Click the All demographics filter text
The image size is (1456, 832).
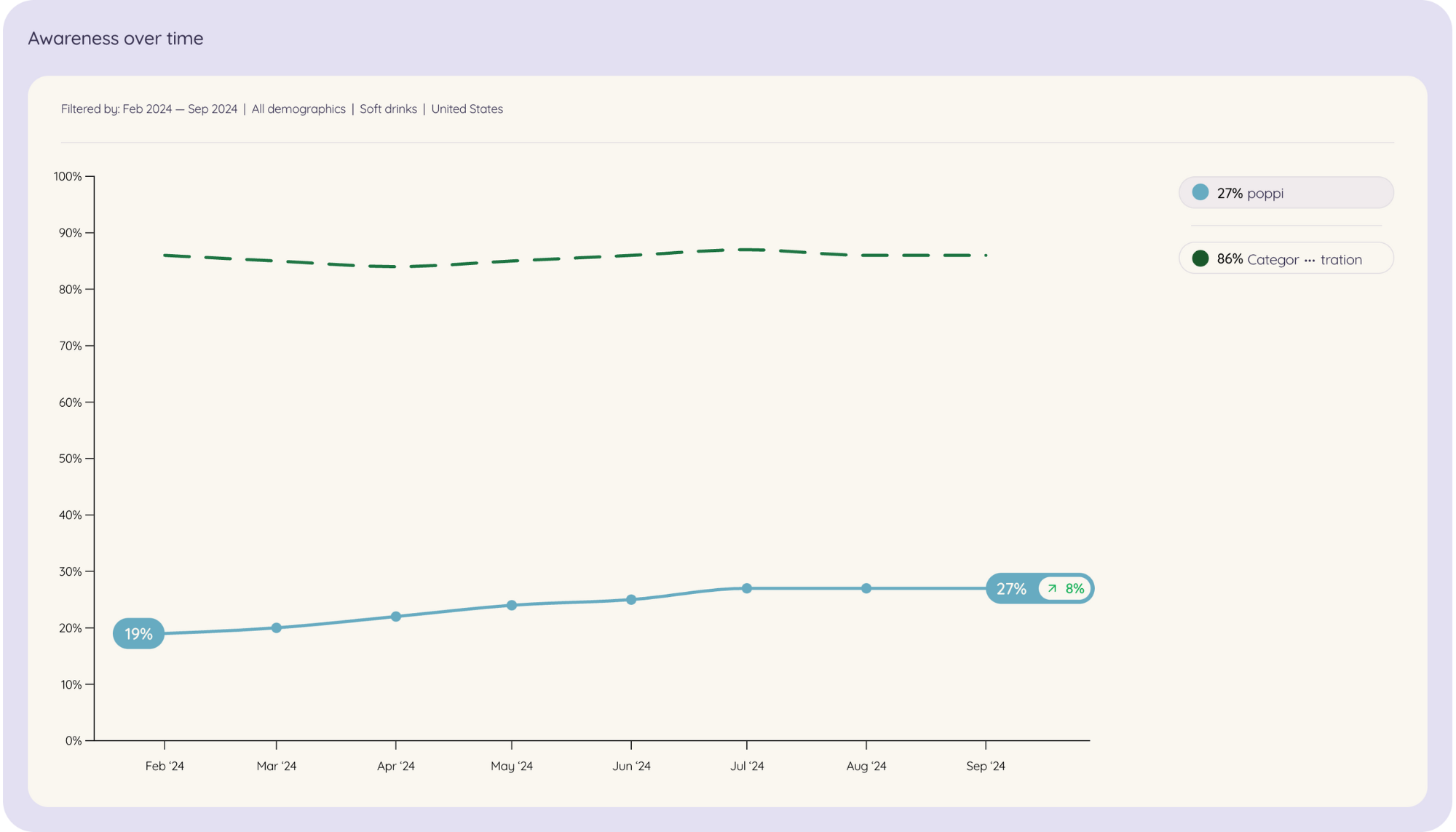click(x=298, y=109)
